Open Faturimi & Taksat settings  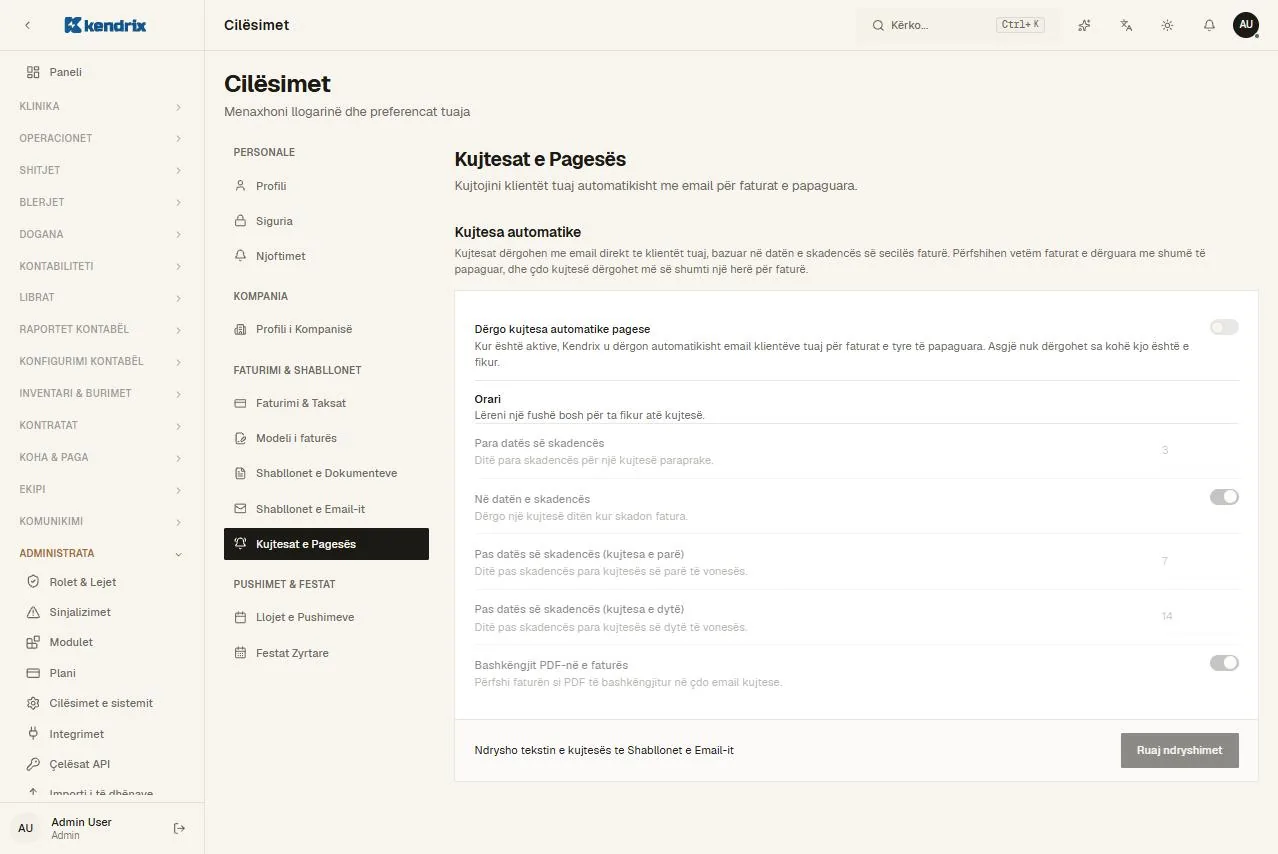coord(326,403)
